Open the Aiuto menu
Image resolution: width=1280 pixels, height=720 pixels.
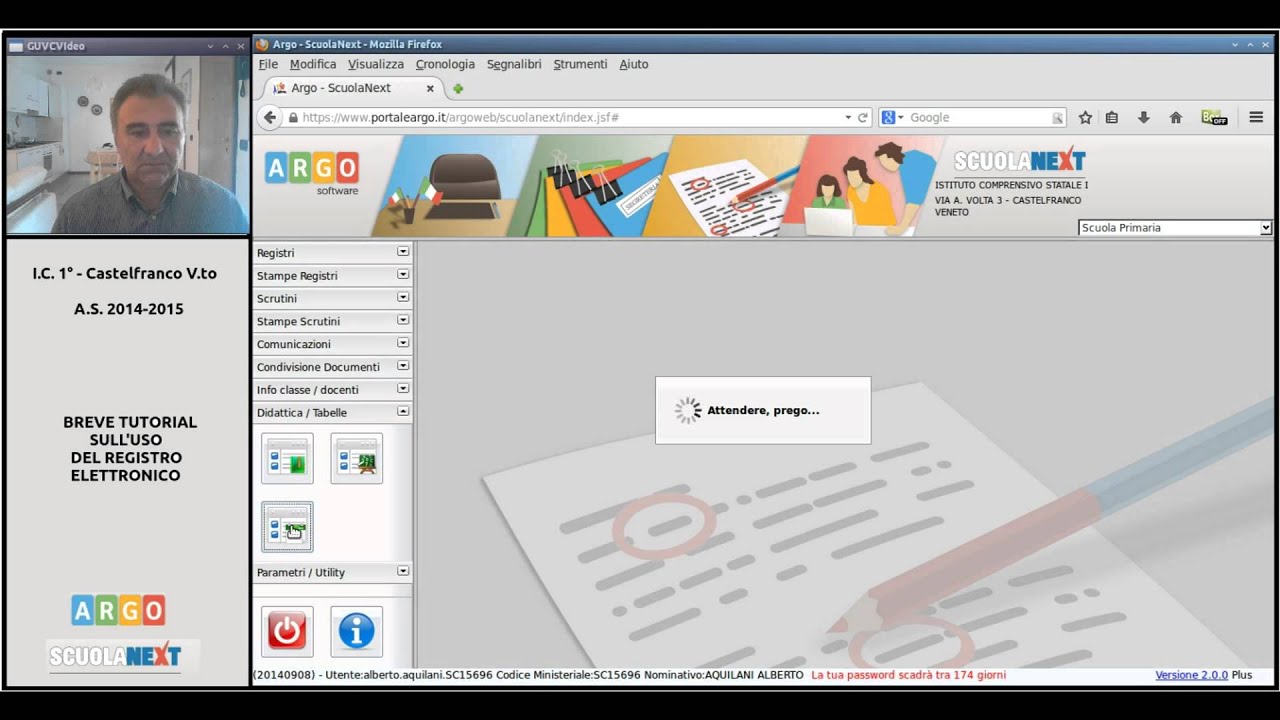634,64
